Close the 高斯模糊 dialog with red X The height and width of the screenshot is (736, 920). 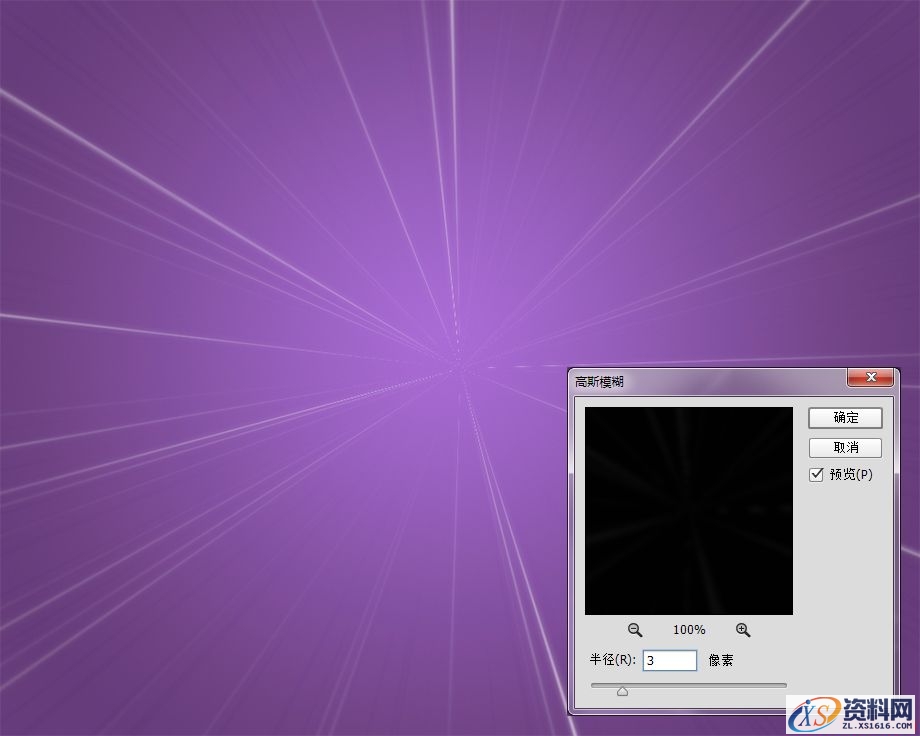coord(870,378)
